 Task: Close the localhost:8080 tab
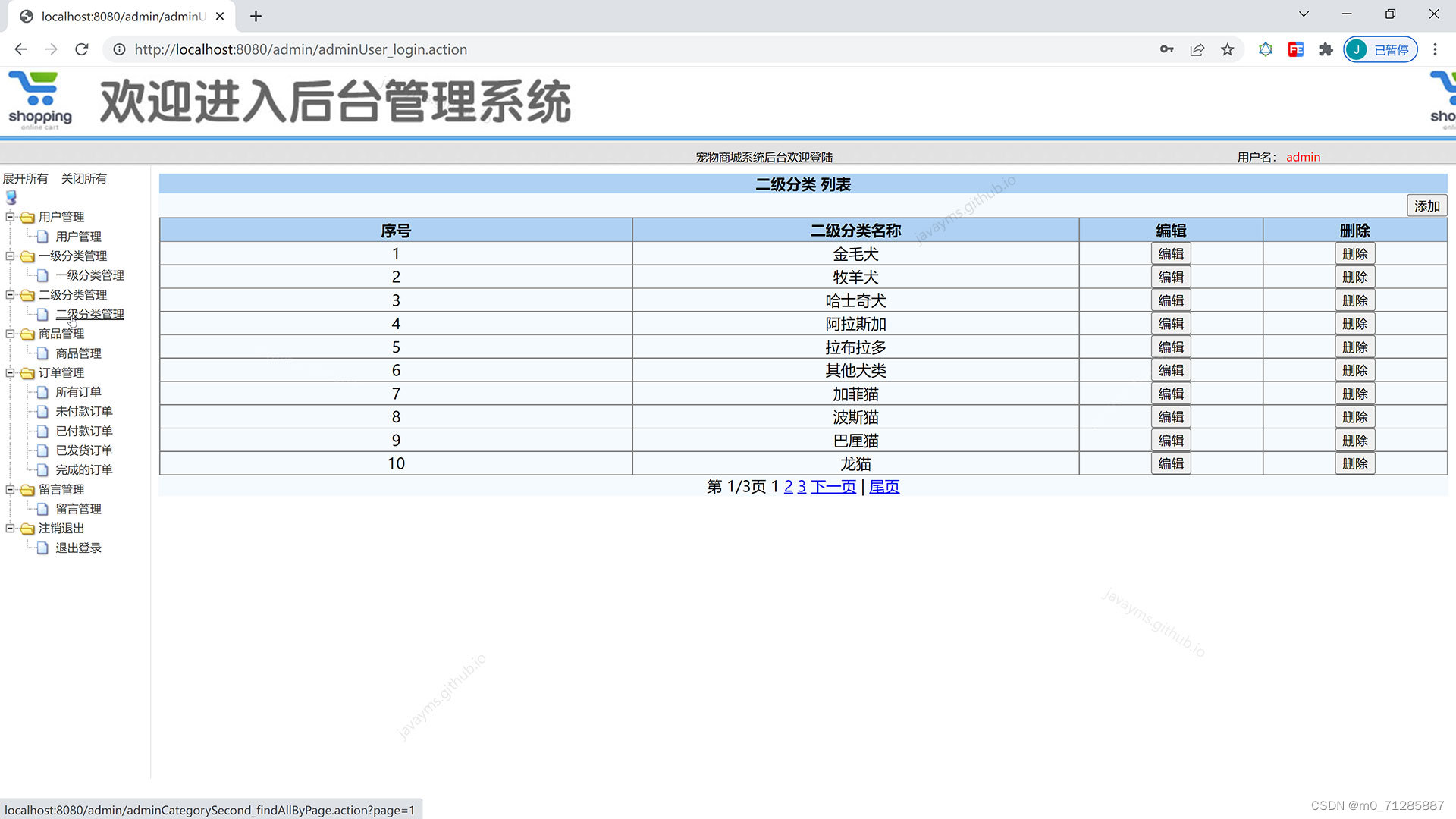pyautogui.click(x=220, y=16)
